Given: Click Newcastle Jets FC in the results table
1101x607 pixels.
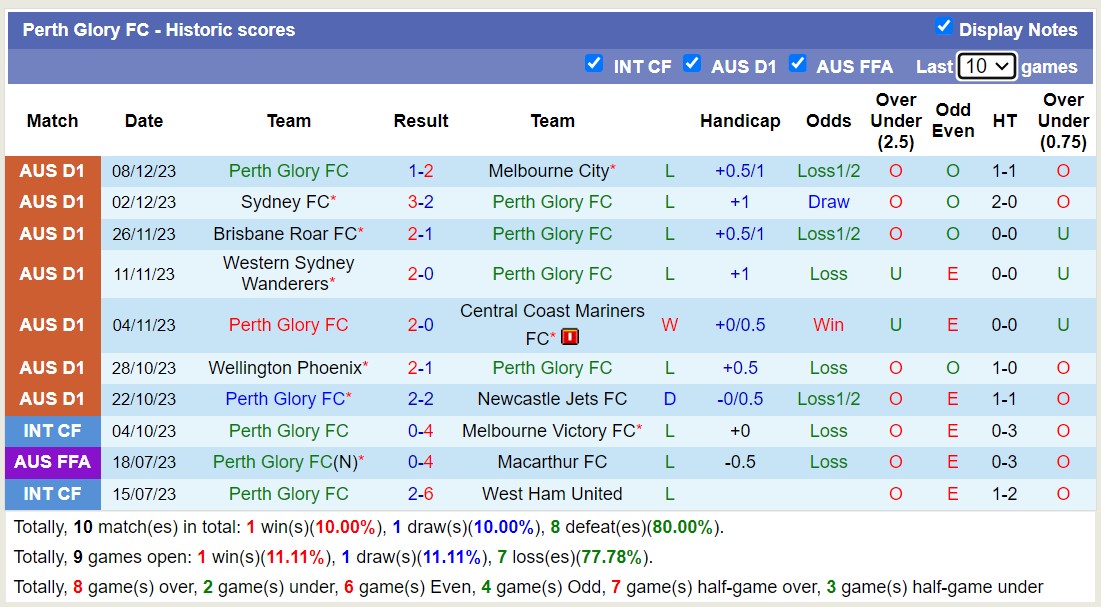Looking at the screenshot, I should [x=551, y=399].
